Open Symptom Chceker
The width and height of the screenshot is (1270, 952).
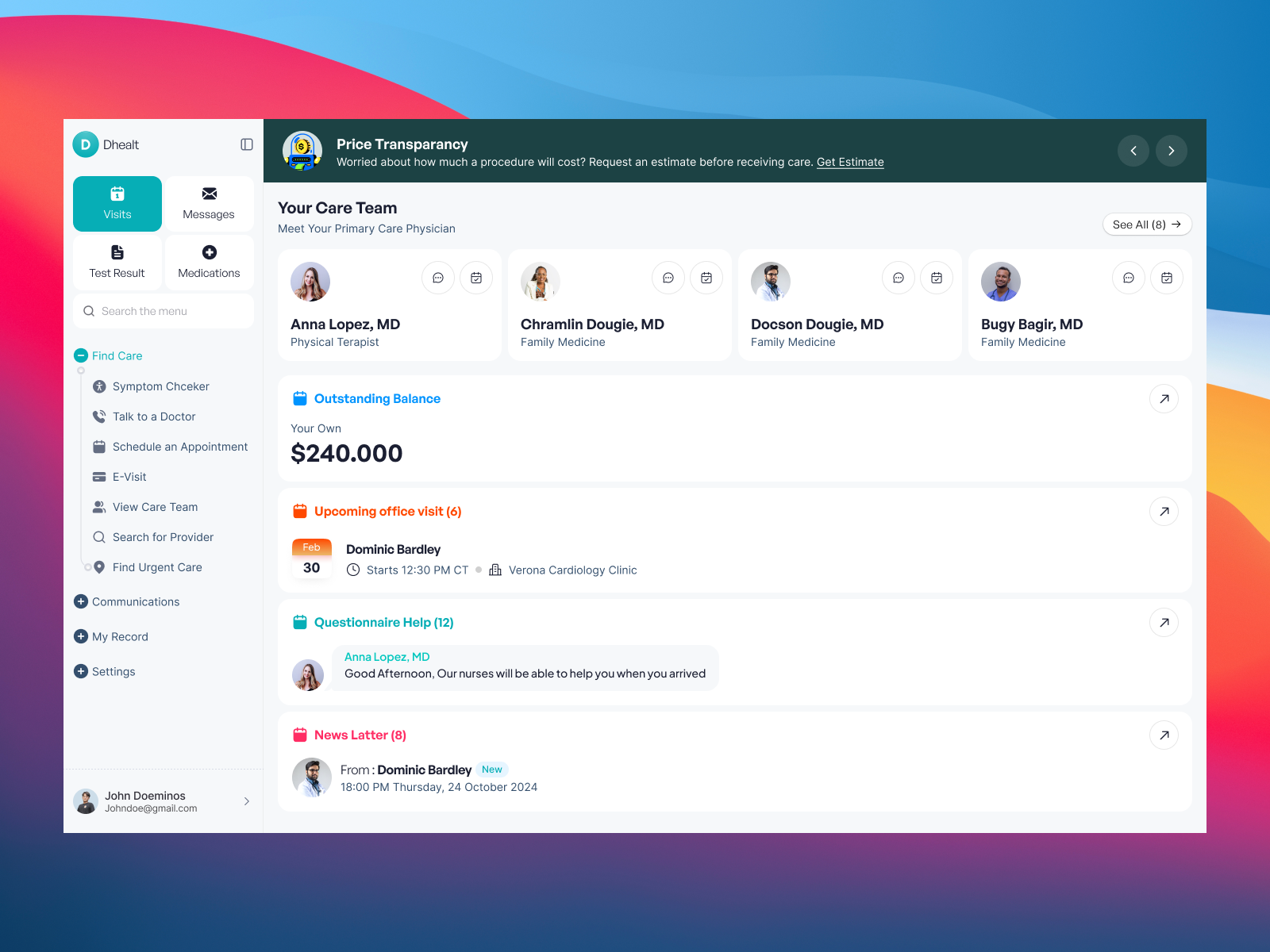tap(151, 386)
